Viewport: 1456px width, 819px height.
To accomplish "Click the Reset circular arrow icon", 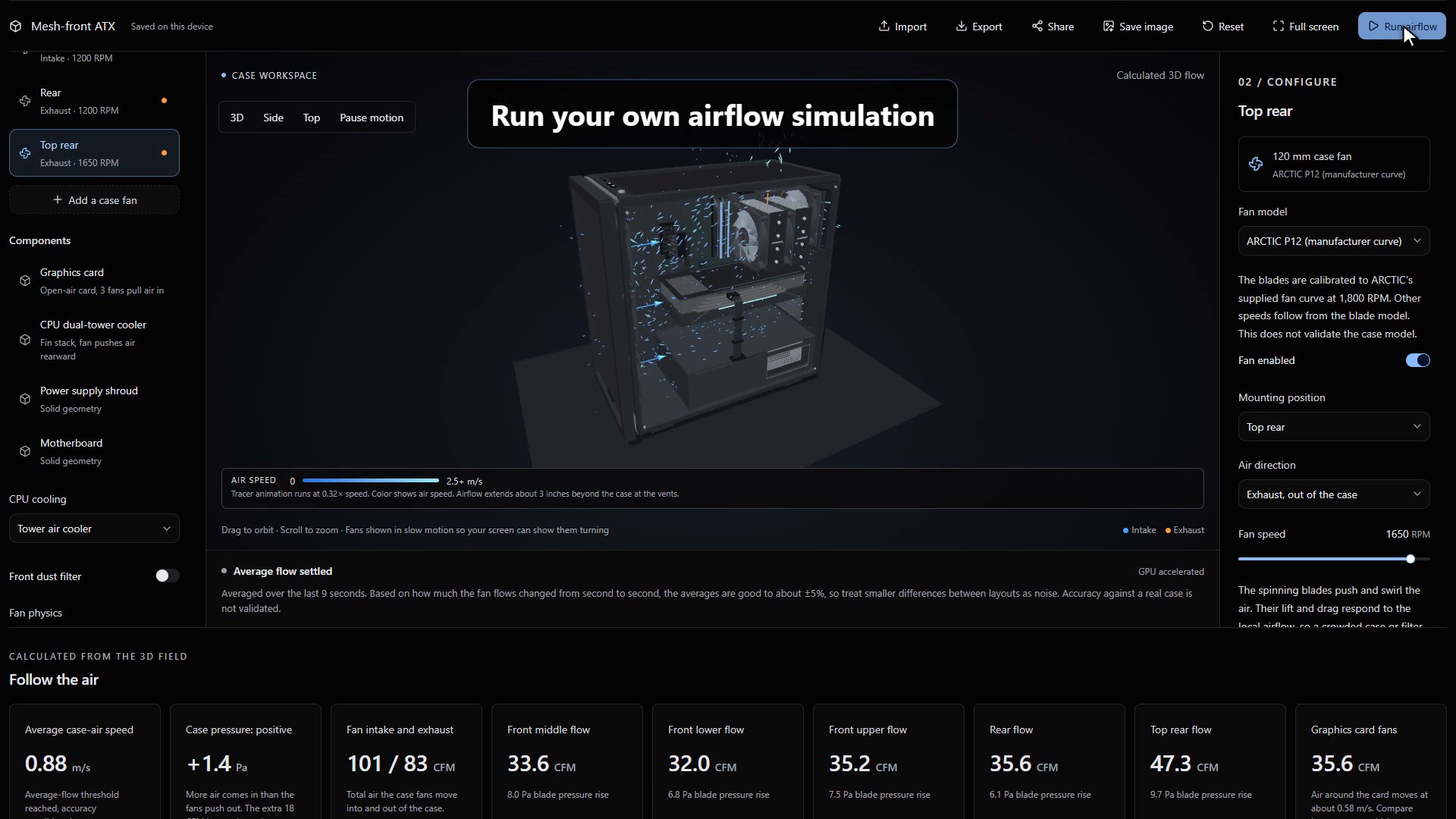I will [1207, 26].
